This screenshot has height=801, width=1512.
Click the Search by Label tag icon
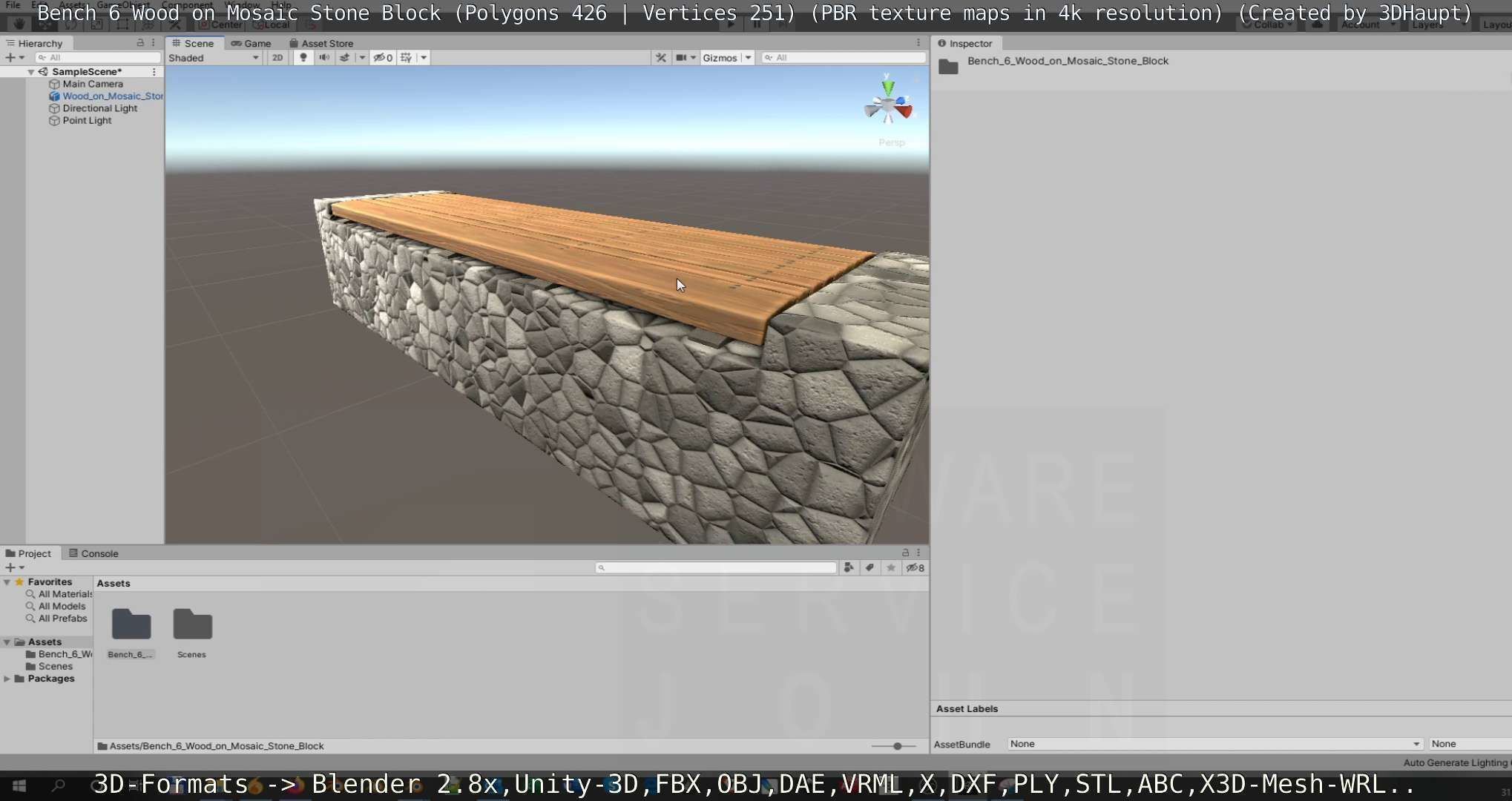point(870,567)
